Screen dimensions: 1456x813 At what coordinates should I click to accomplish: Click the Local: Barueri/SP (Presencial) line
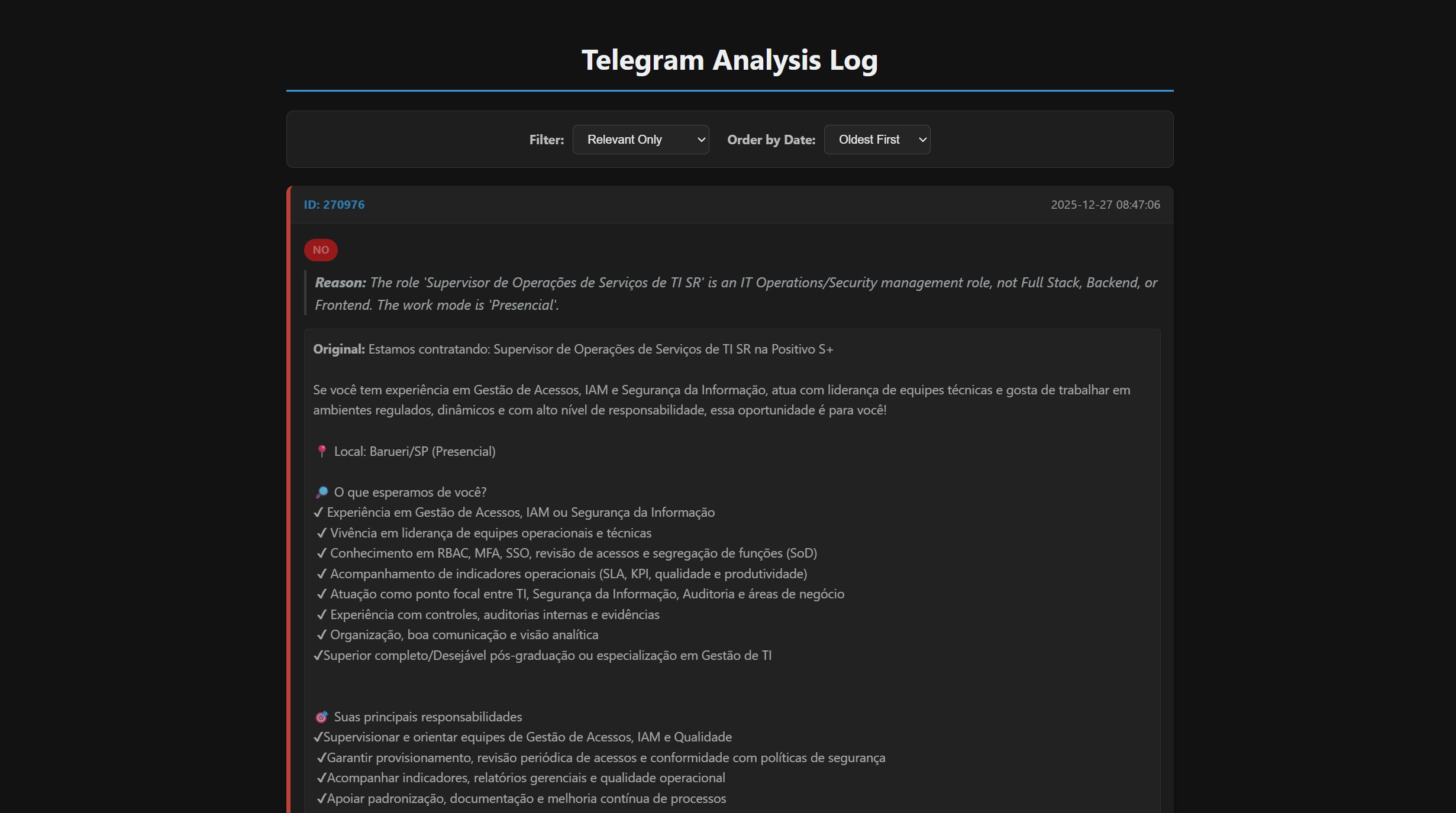(x=414, y=452)
